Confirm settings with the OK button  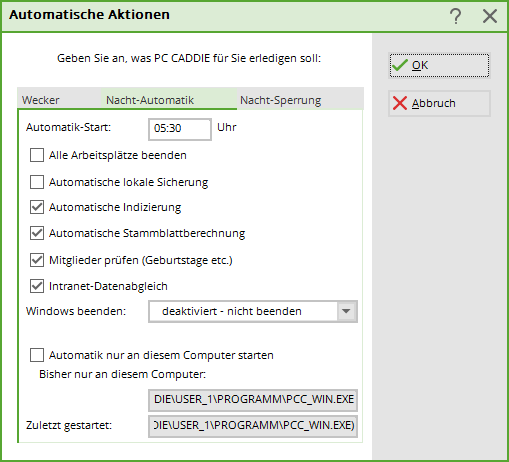[x=439, y=65]
